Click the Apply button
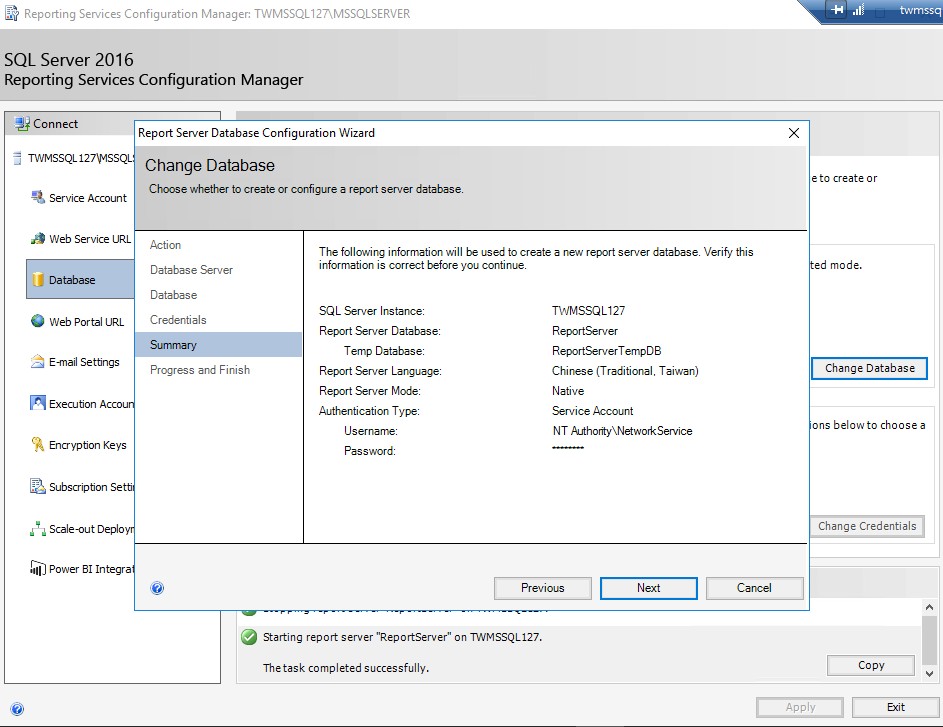The height and width of the screenshot is (727, 943). 800,707
